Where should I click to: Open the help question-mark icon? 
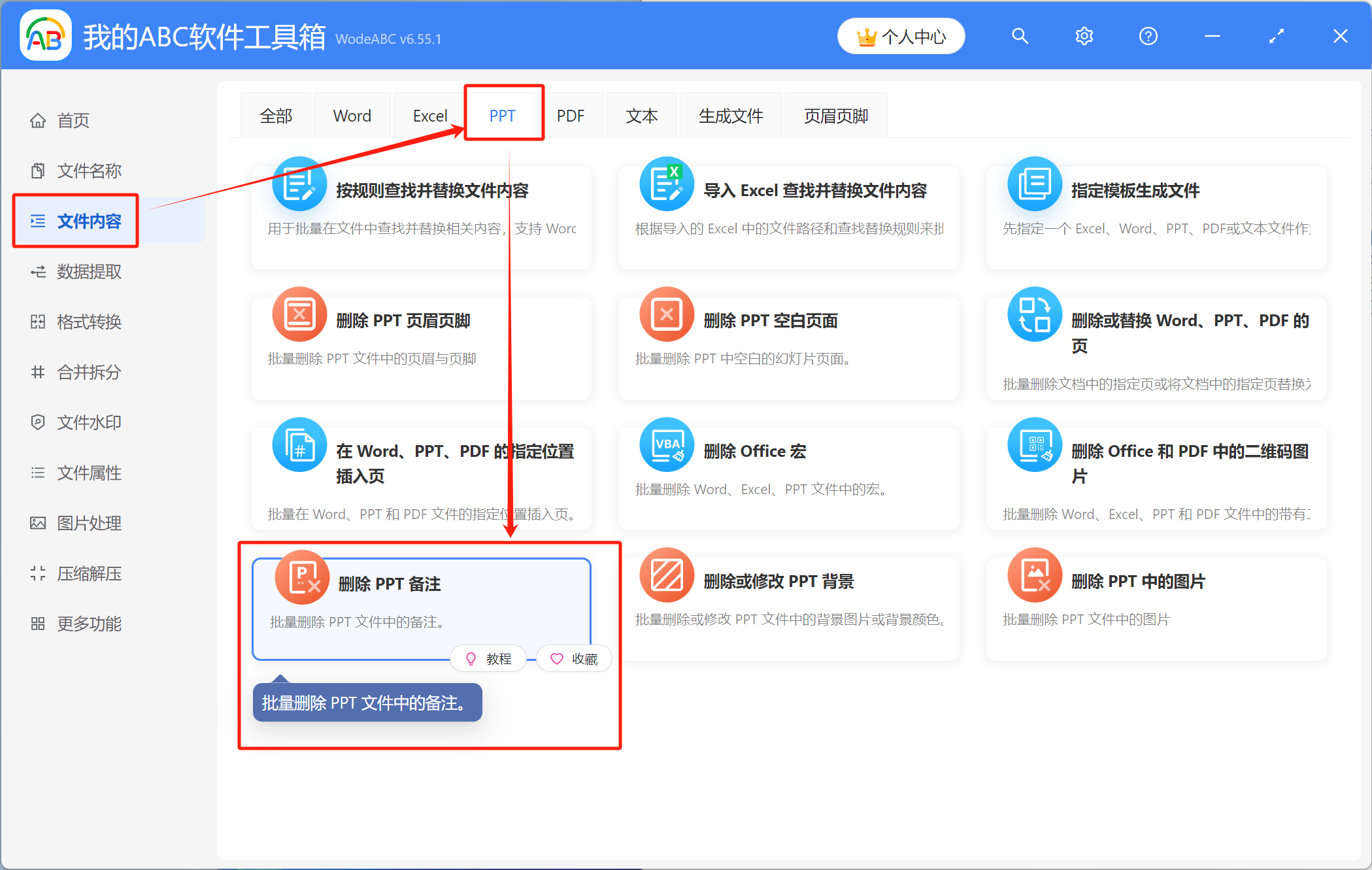[x=1148, y=36]
